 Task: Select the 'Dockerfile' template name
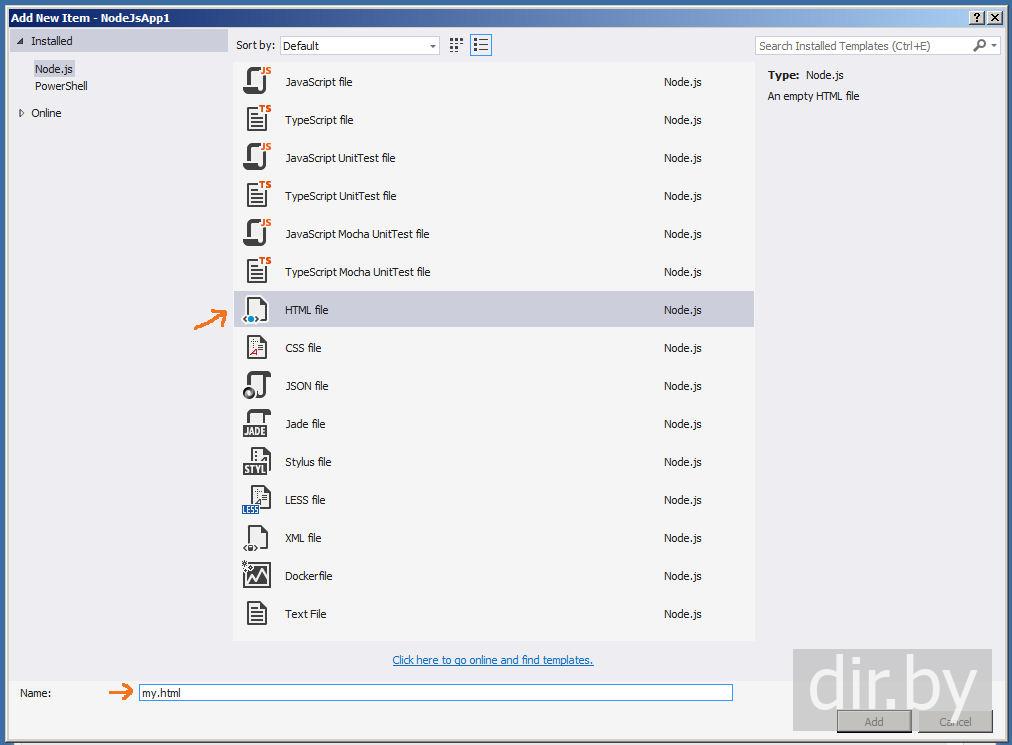click(x=309, y=577)
